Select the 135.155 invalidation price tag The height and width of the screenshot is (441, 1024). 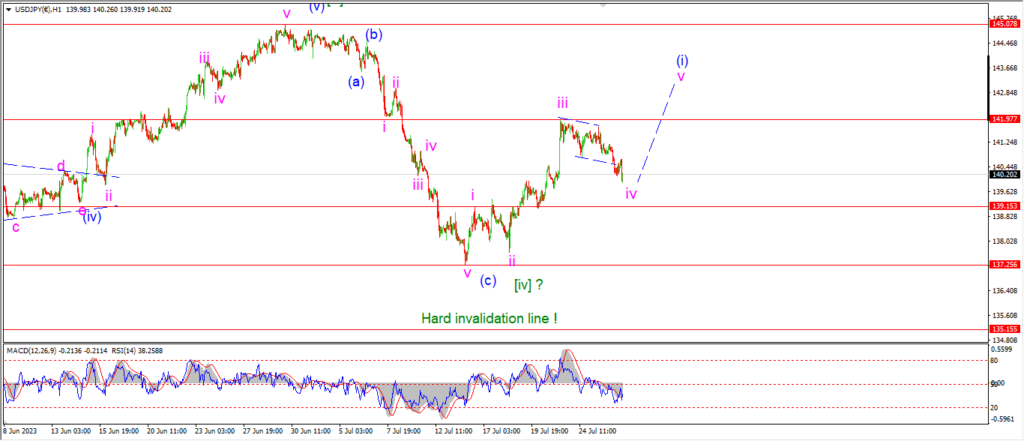(1004, 330)
